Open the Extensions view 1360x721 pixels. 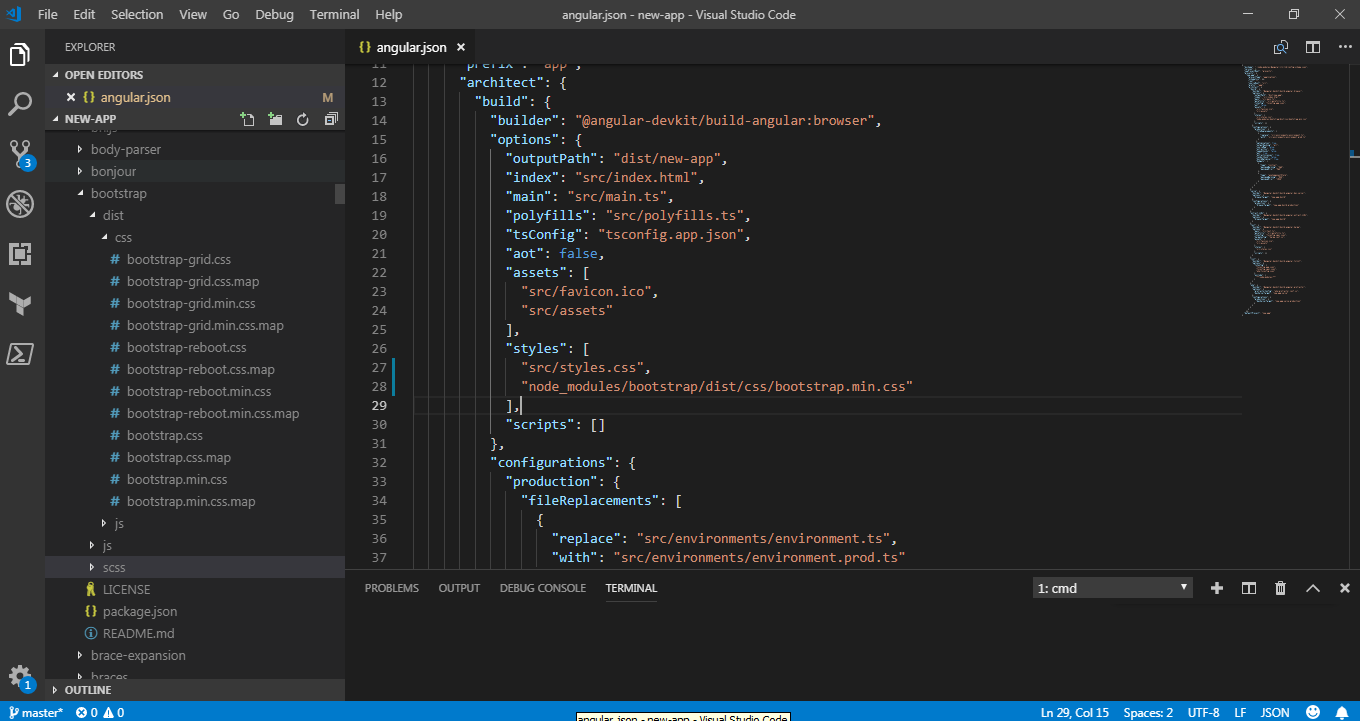[x=21, y=254]
